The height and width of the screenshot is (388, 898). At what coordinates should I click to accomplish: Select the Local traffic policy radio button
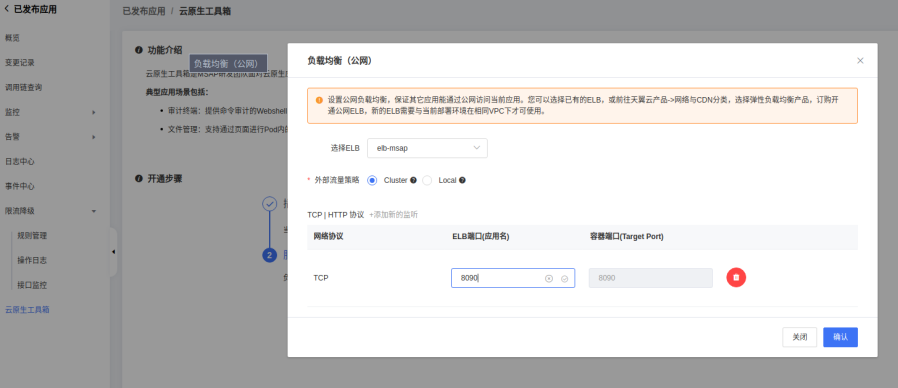point(427,180)
